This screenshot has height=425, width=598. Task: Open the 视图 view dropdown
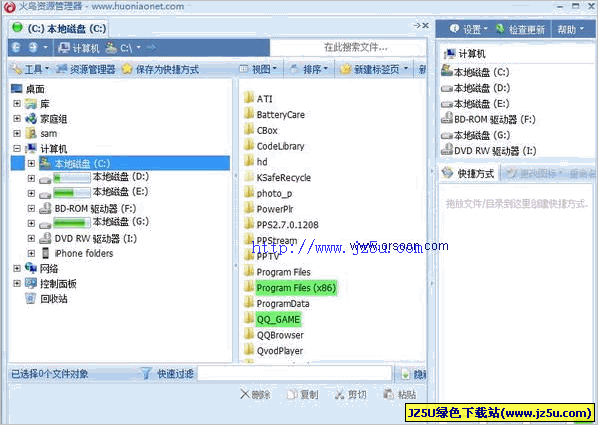point(258,69)
